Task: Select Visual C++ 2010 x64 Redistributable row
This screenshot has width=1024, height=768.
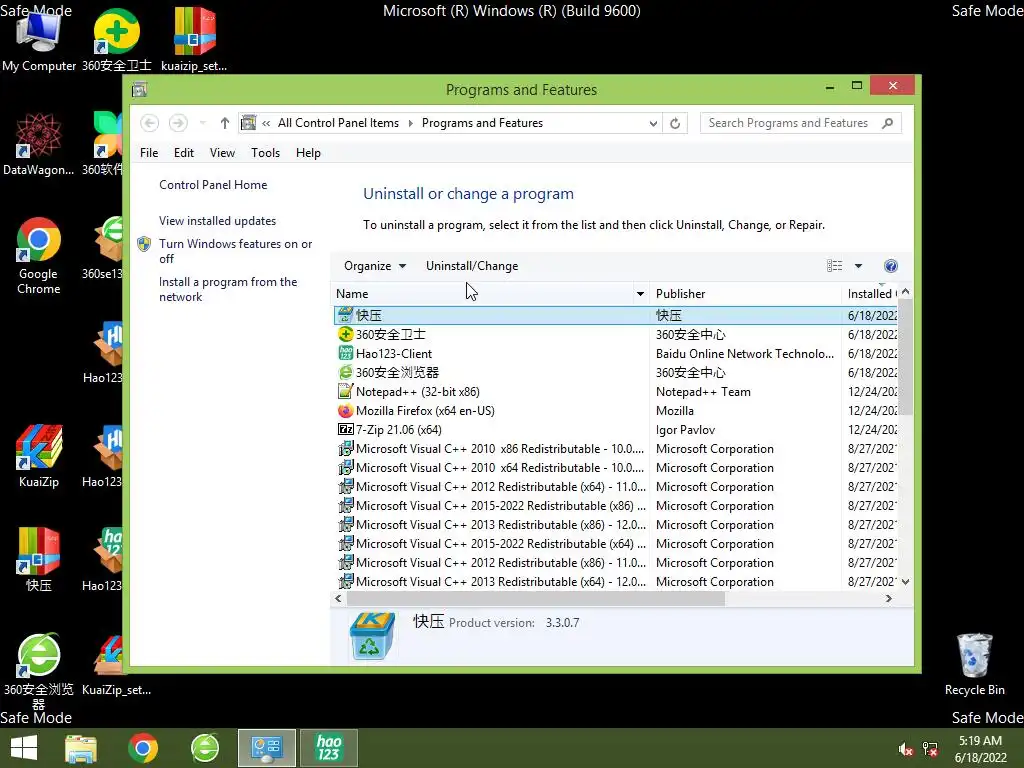Action: 615,468
